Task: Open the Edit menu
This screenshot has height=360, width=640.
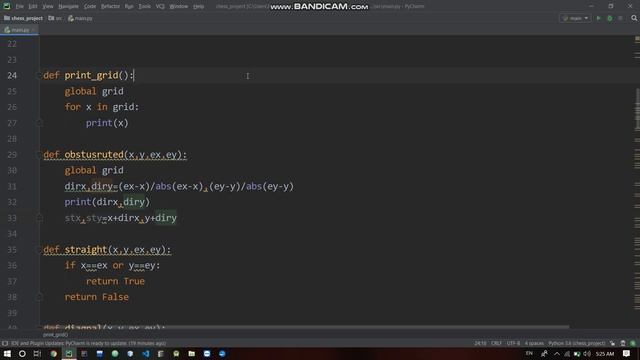Action: (x=33, y=7)
